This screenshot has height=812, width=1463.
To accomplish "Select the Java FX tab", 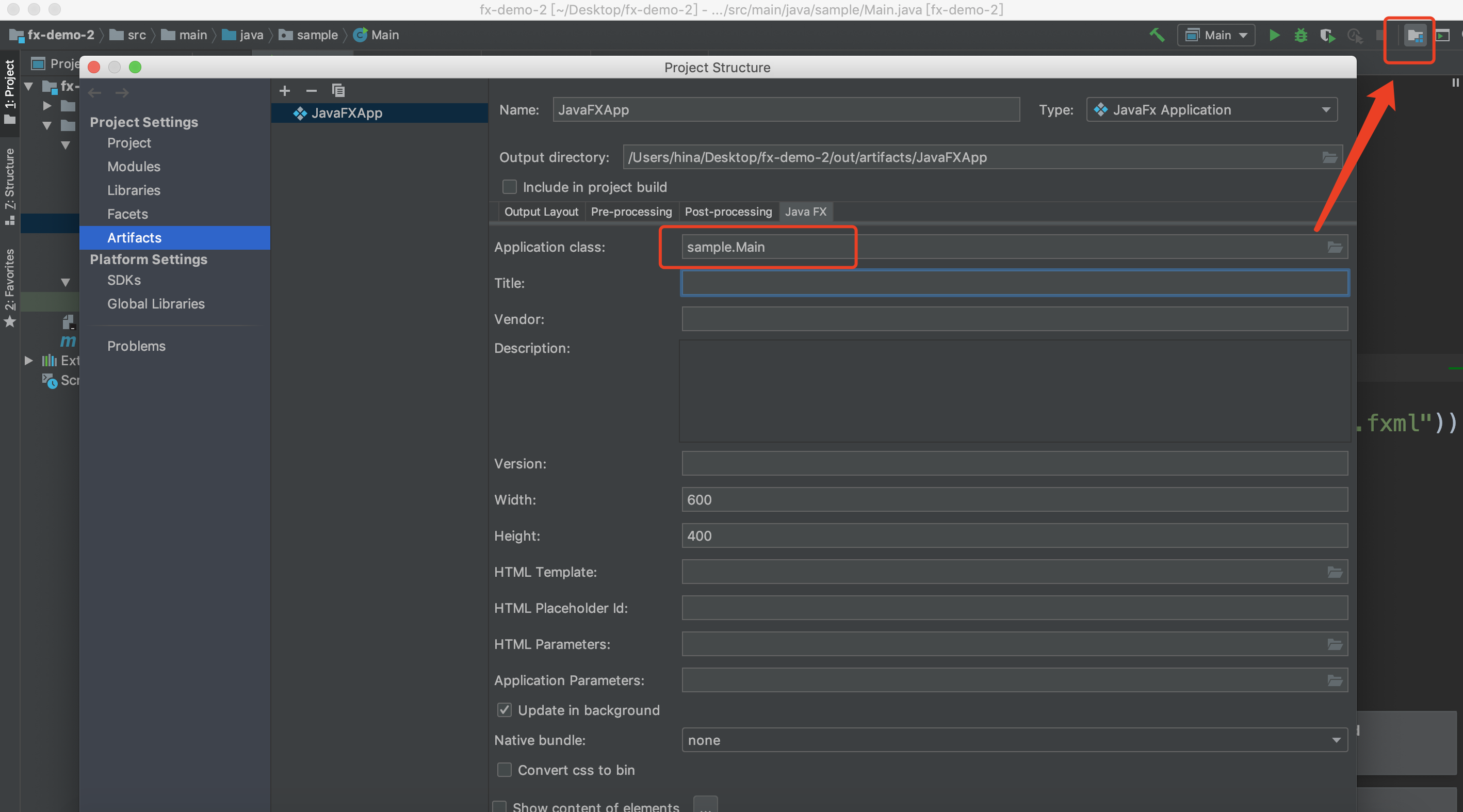I will coord(805,212).
